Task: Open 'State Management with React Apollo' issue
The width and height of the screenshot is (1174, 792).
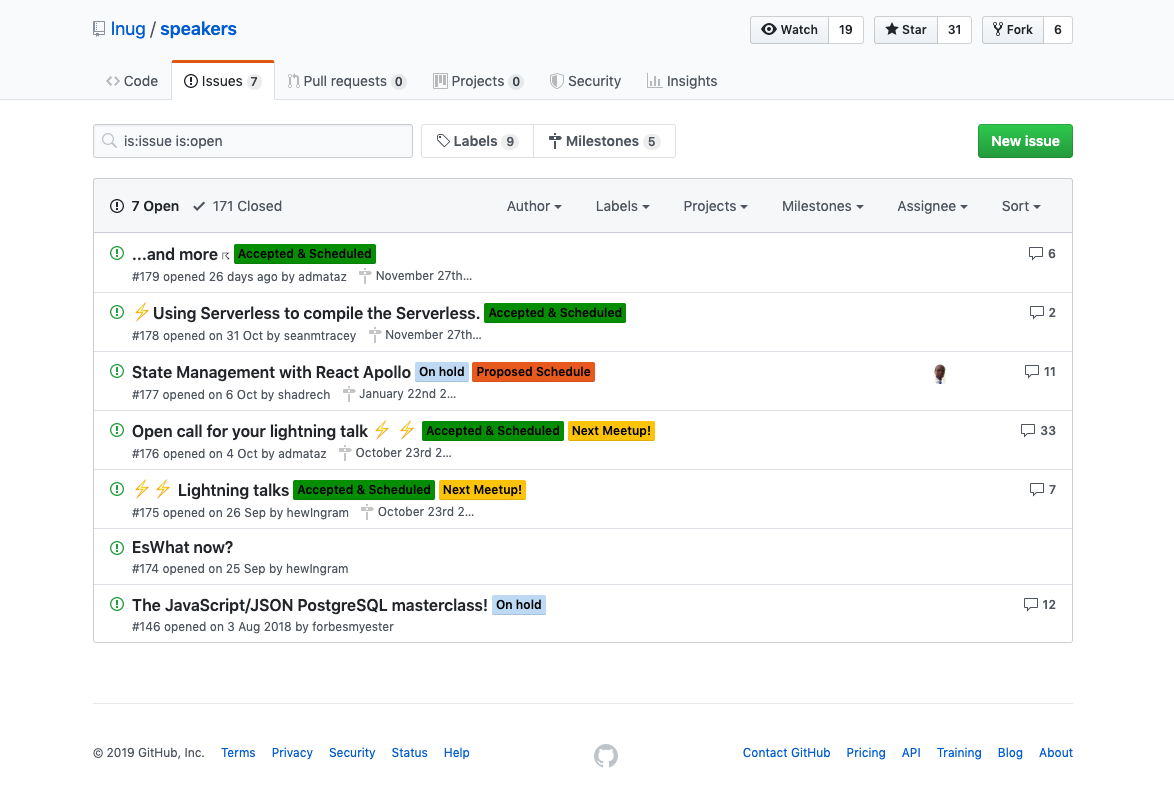Action: pos(271,372)
